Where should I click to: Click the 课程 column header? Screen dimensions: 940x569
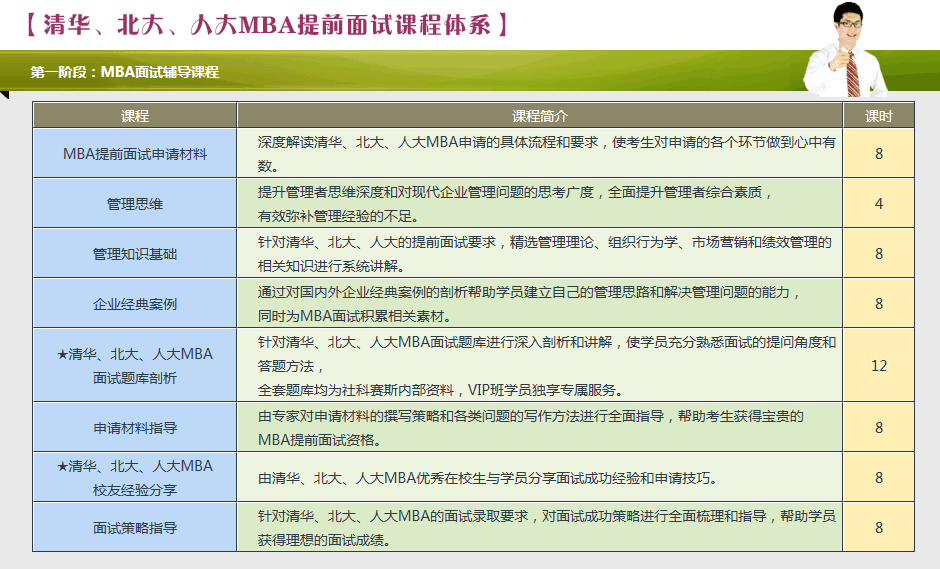(135, 116)
